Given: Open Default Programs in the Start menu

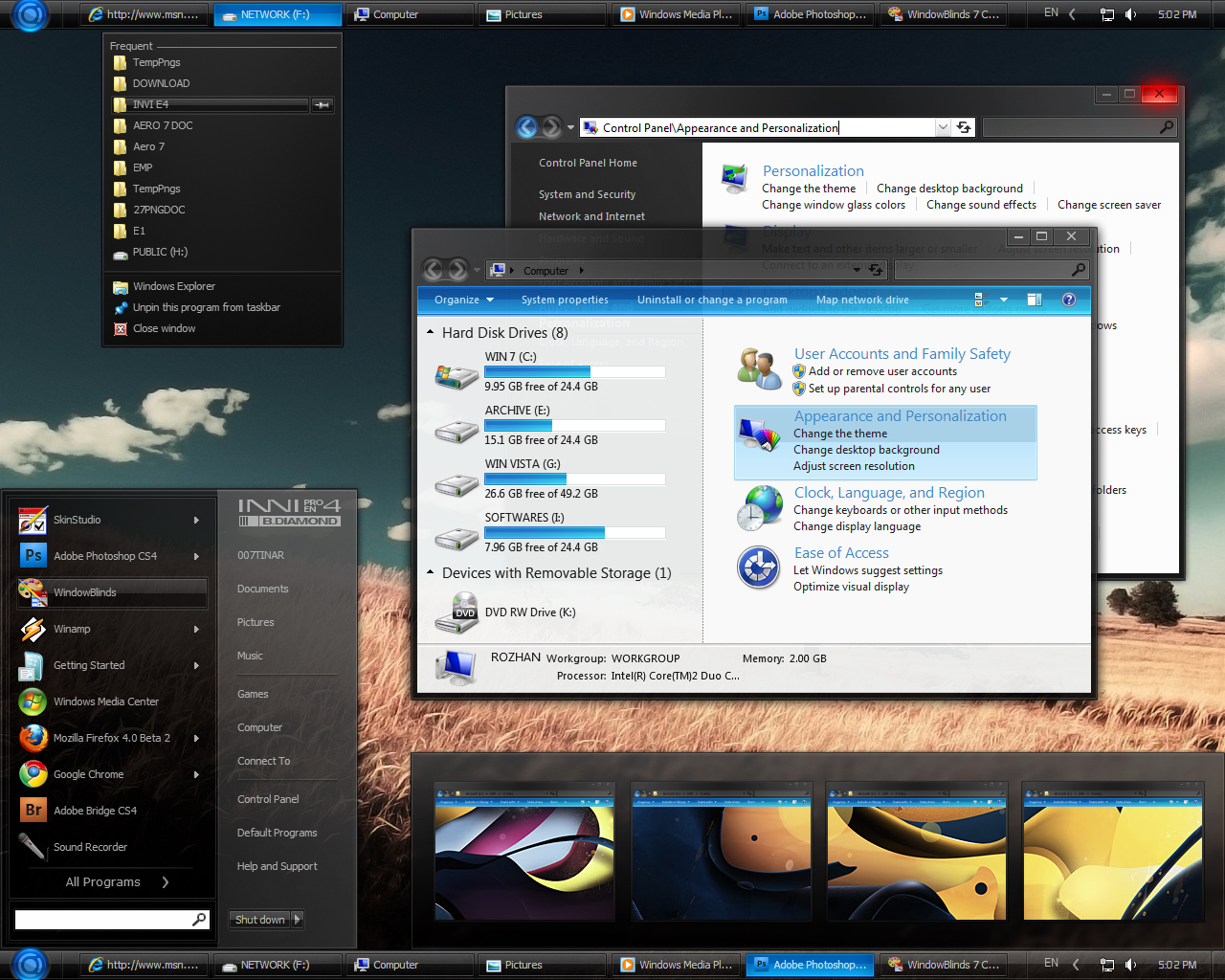Looking at the screenshot, I should click(277, 833).
